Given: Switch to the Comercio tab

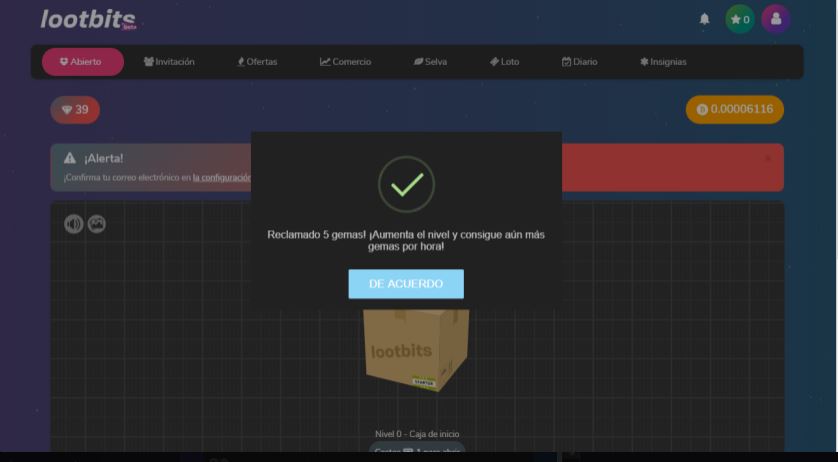Looking at the screenshot, I should click(345, 62).
